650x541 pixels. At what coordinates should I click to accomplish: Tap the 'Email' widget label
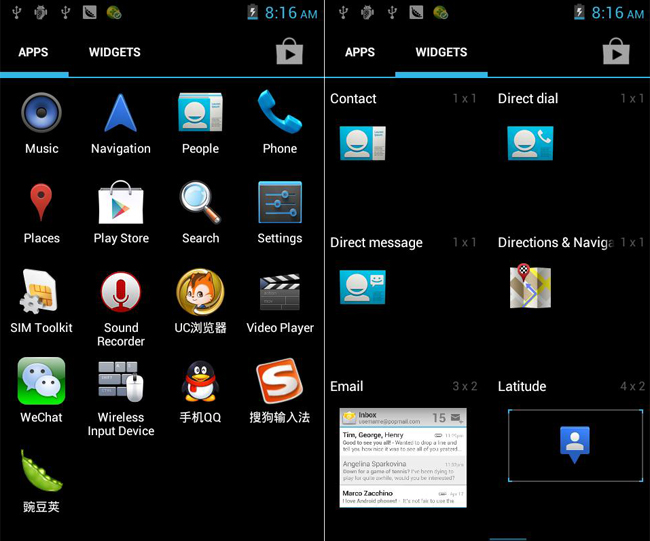coord(347,386)
